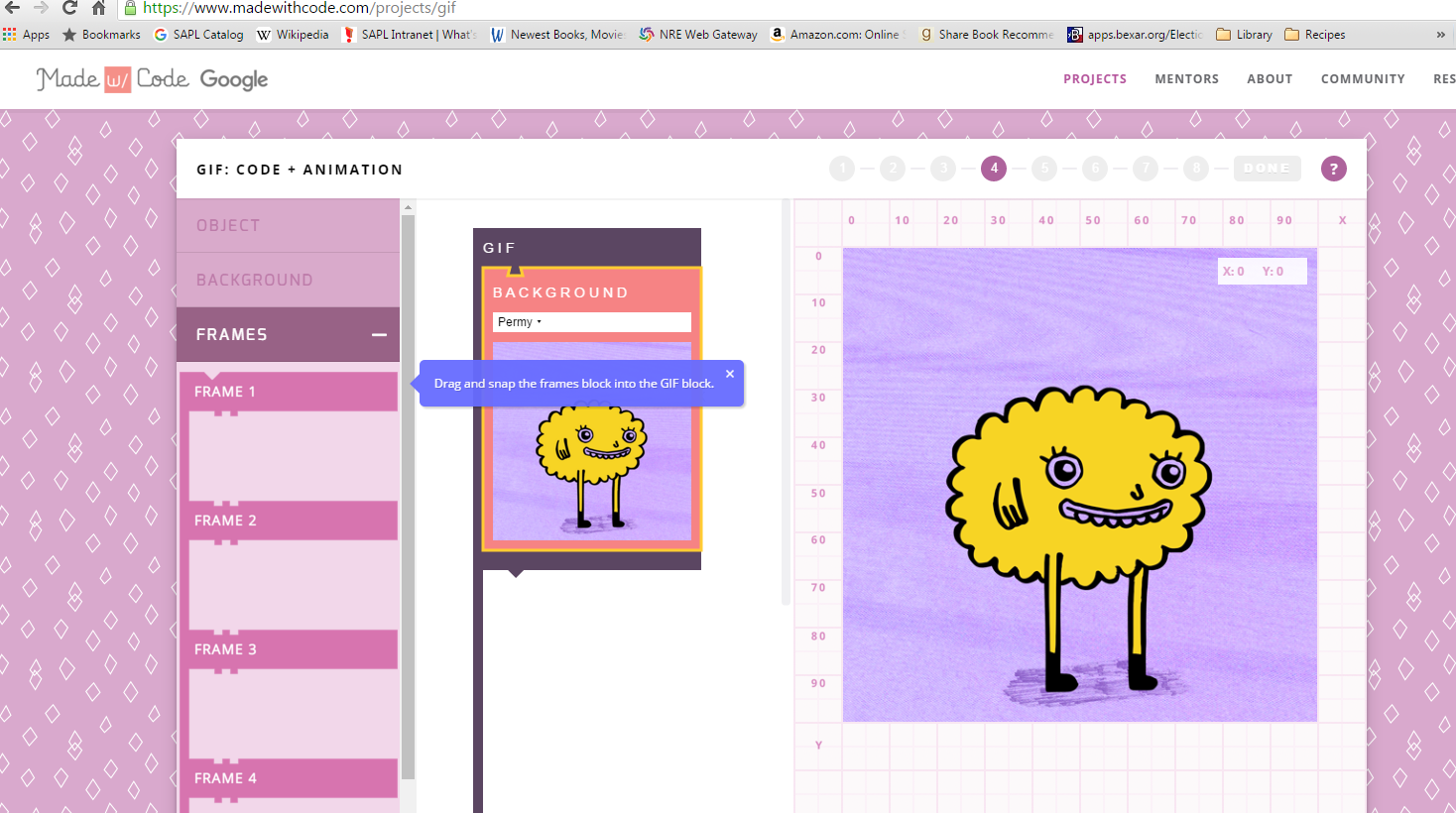Image resolution: width=1456 pixels, height=813 pixels.
Task: Go to step 3 circle
Action: 943,169
